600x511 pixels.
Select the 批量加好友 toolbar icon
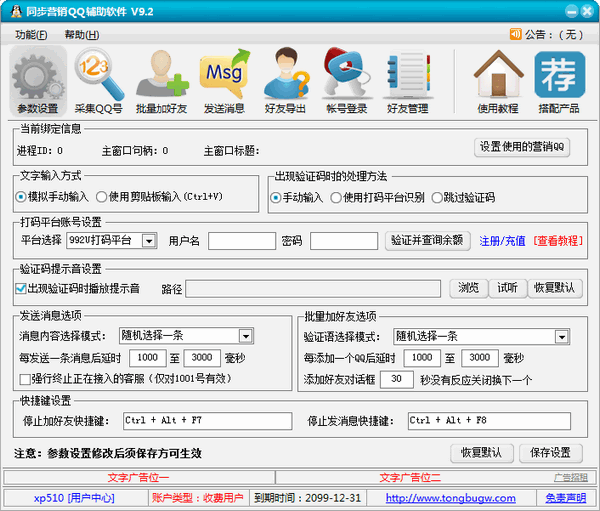tap(161, 82)
